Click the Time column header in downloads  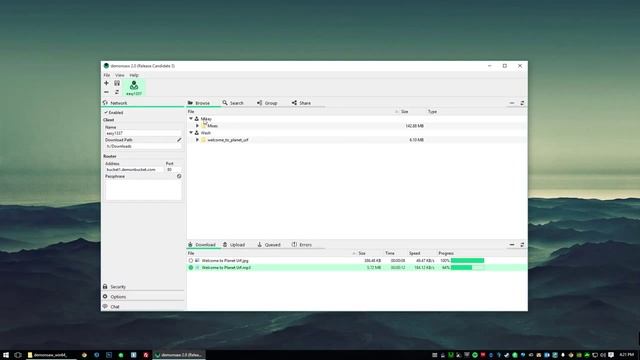(x=390, y=253)
